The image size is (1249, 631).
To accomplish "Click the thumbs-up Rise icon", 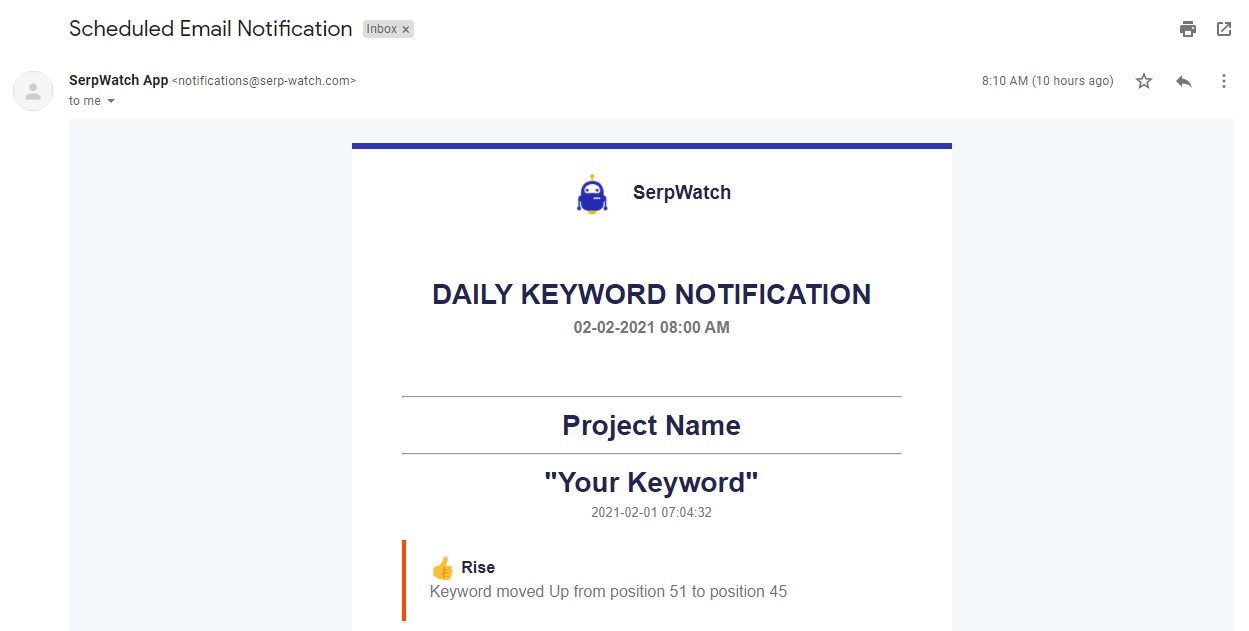I will 442,568.
